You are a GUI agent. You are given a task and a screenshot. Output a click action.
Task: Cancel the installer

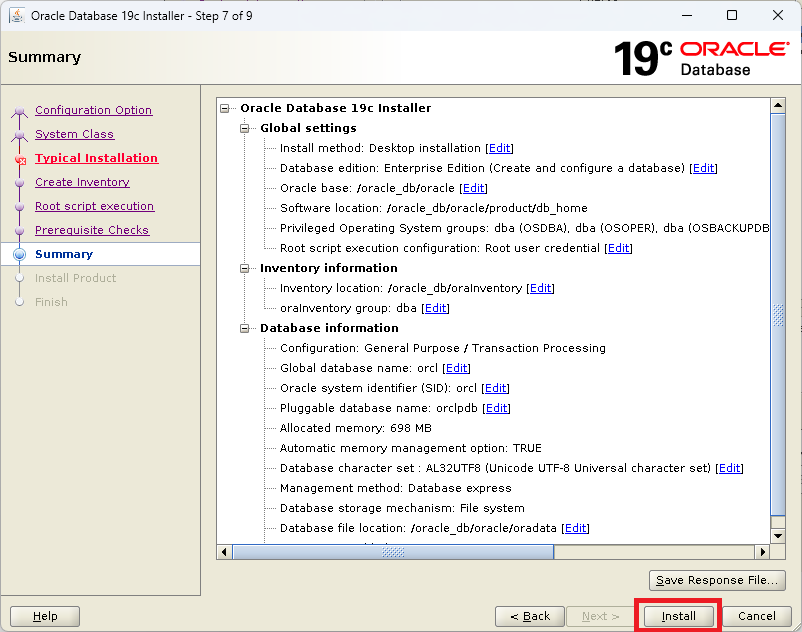756,616
